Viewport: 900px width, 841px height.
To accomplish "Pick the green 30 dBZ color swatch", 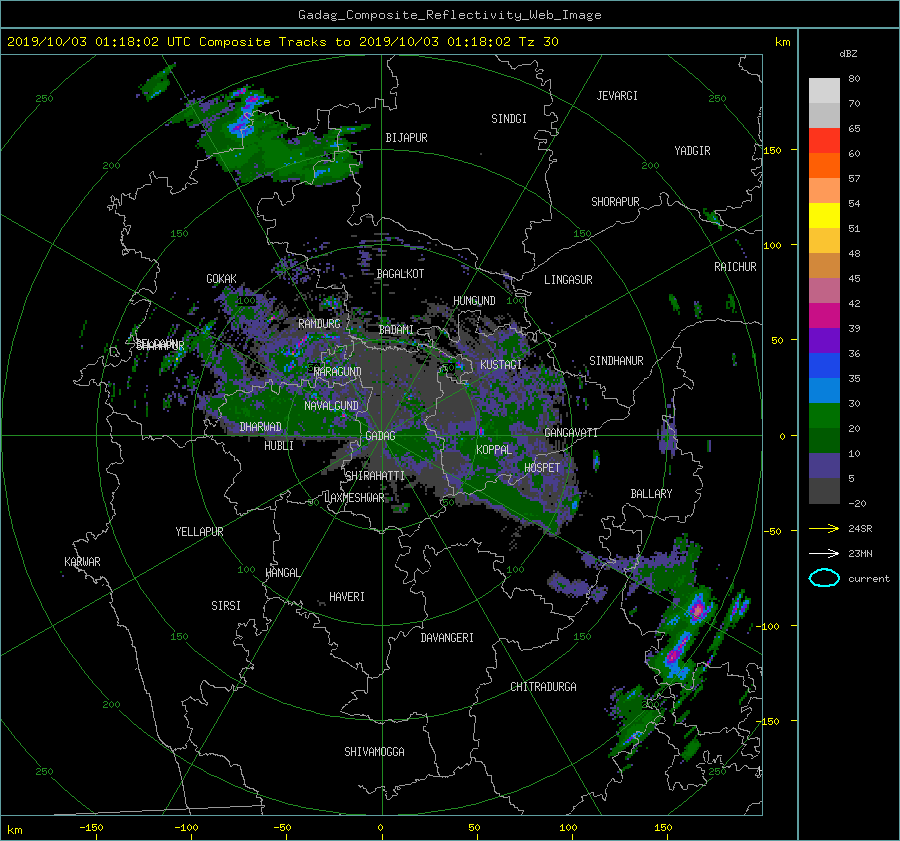I will pyautogui.click(x=824, y=415).
